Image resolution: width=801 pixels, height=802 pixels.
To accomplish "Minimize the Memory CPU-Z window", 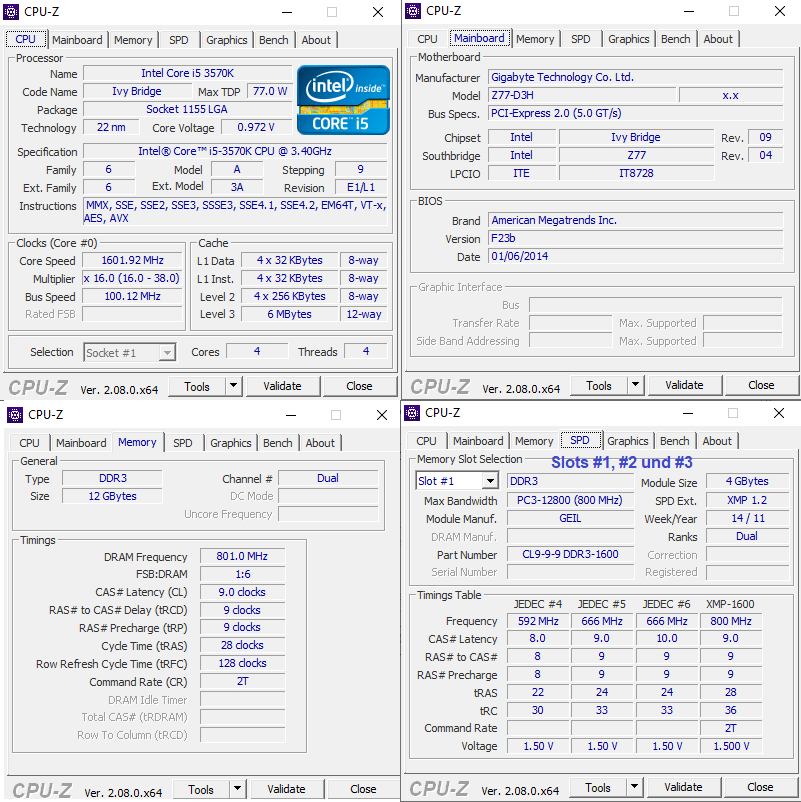I will point(291,415).
